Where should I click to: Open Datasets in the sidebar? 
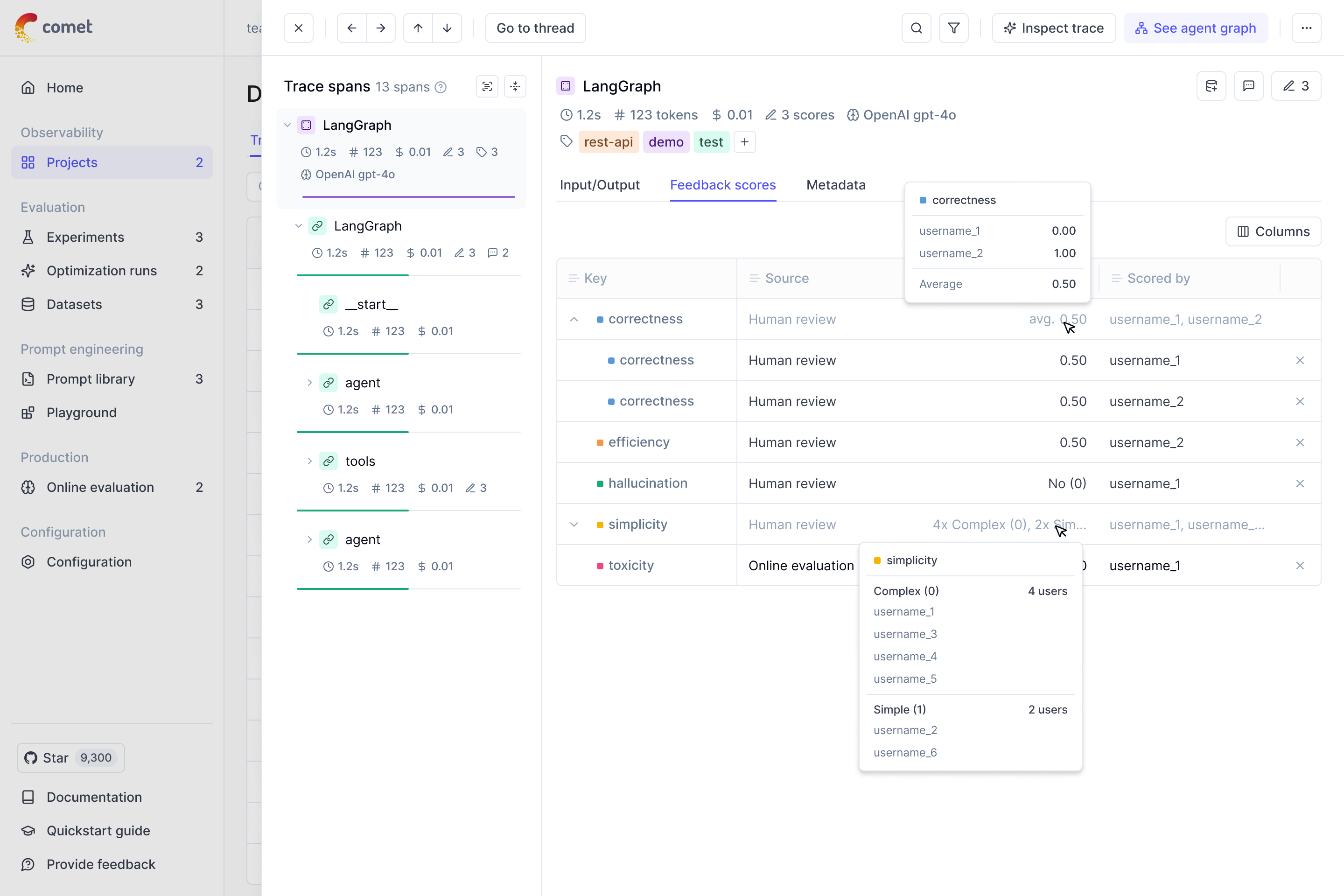tap(74, 304)
